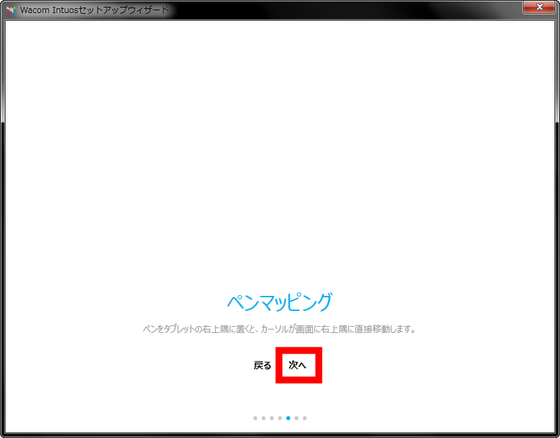Screen dimensions: 560x438
Task: Click the empty black title bar area
Action: tap(343, 10)
